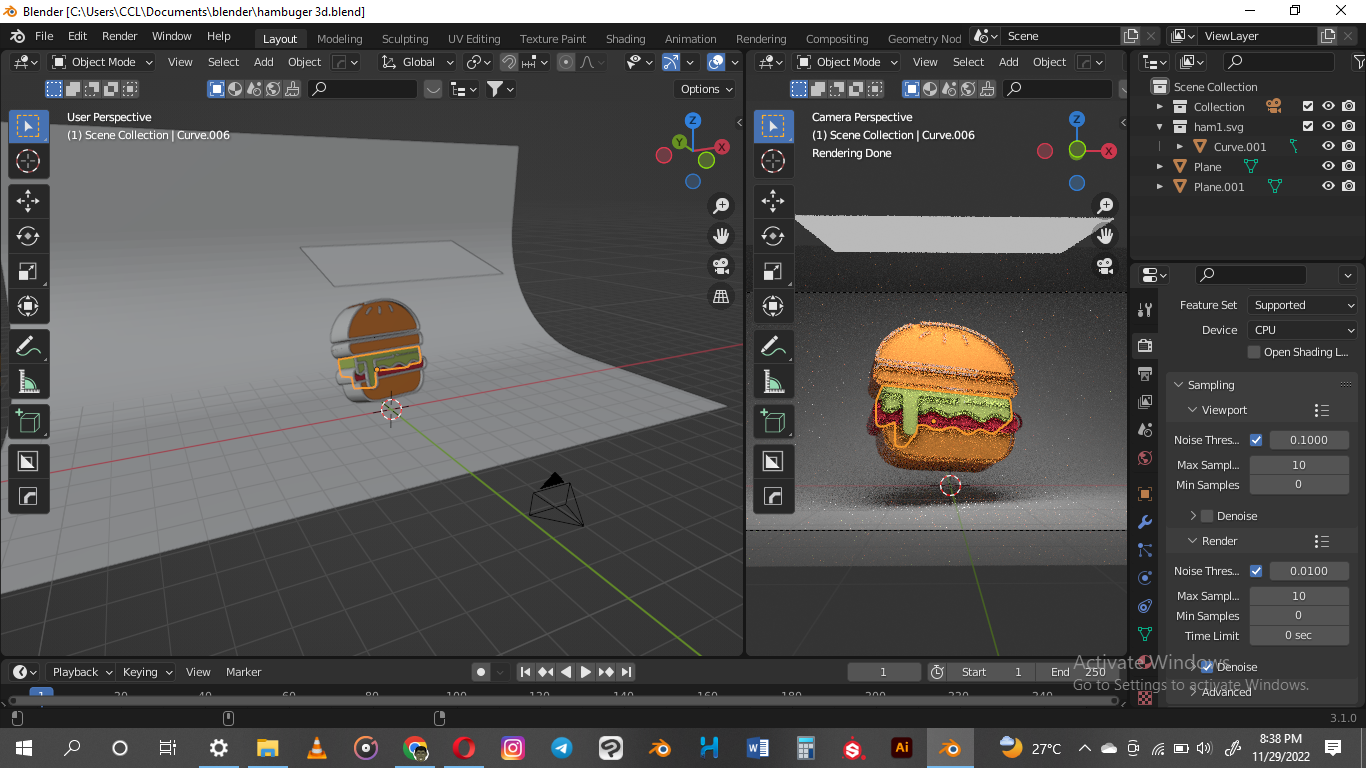This screenshot has height=768, width=1366.
Task: Select the Move tool in left viewport
Action: (x=28, y=201)
